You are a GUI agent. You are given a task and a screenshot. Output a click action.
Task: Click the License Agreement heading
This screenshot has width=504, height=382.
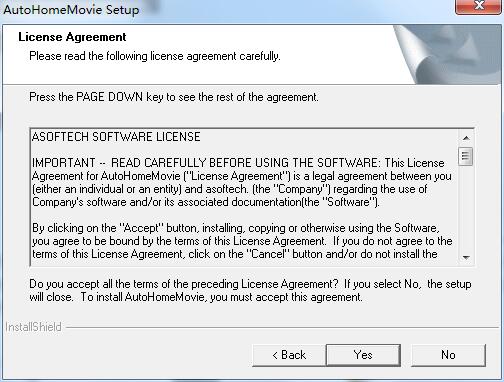72,37
